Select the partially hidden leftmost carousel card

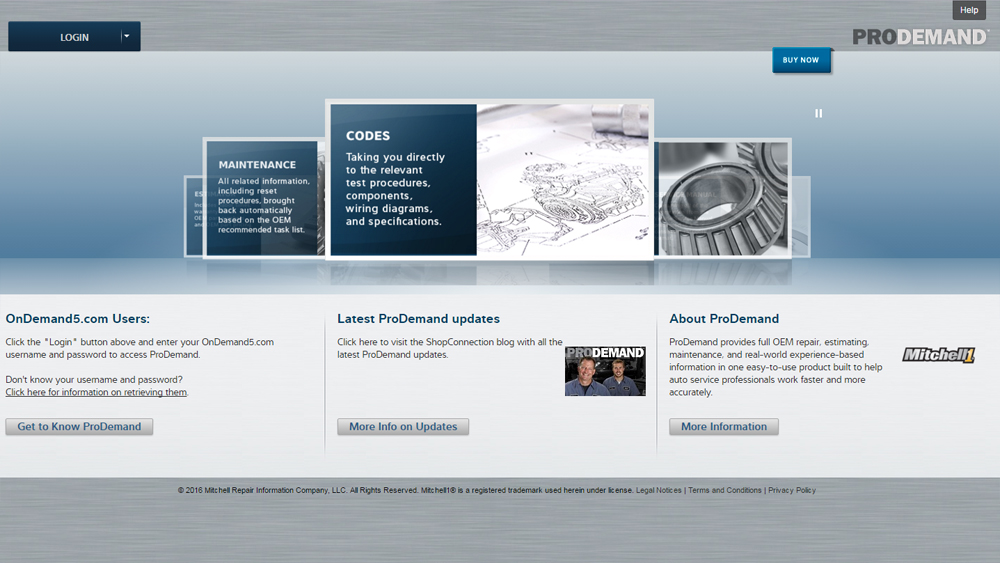[195, 217]
